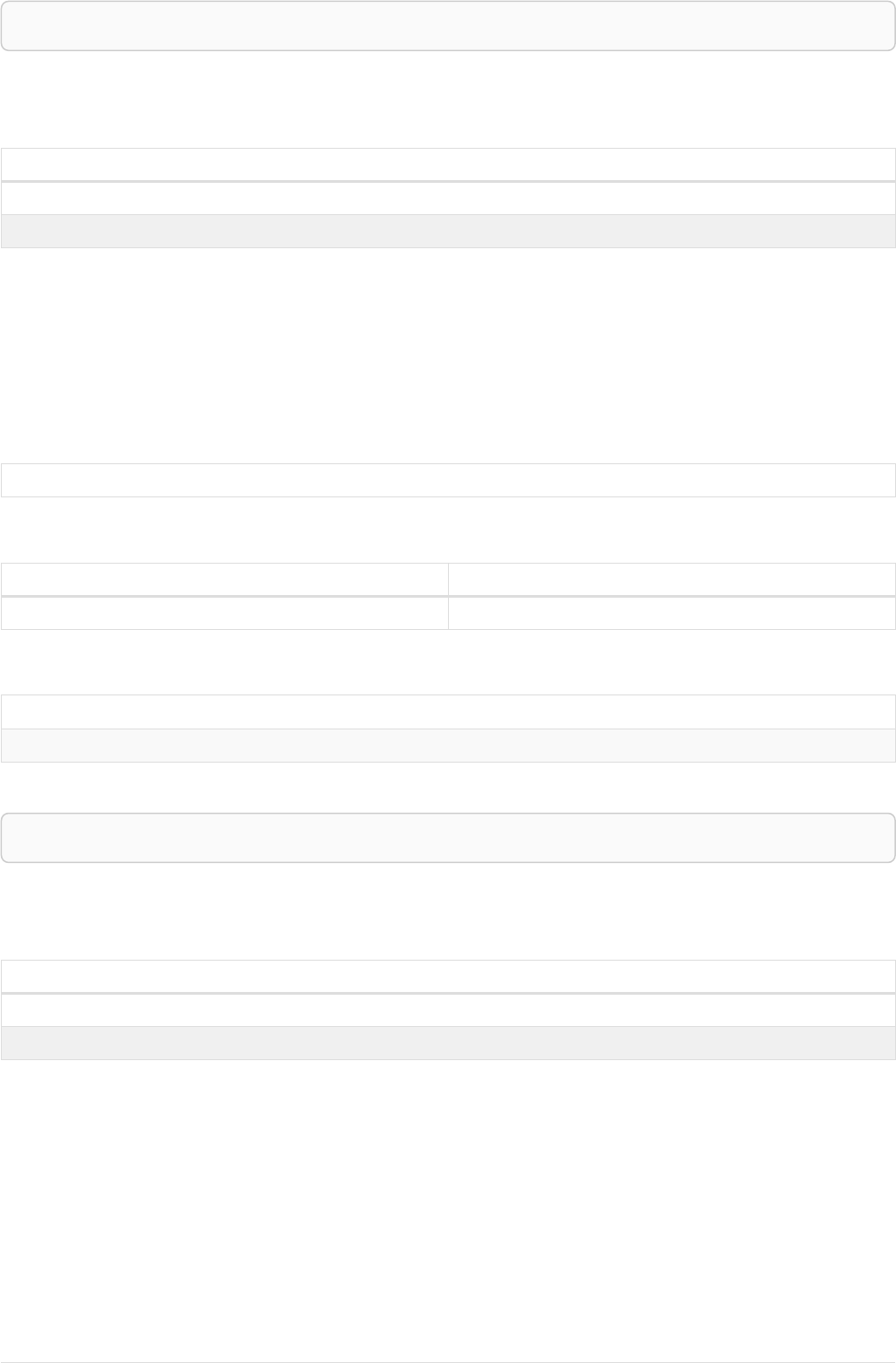Select the gray shaded row of the first table
Screen dimensions: 896x1363
click(x=448, y=231)
